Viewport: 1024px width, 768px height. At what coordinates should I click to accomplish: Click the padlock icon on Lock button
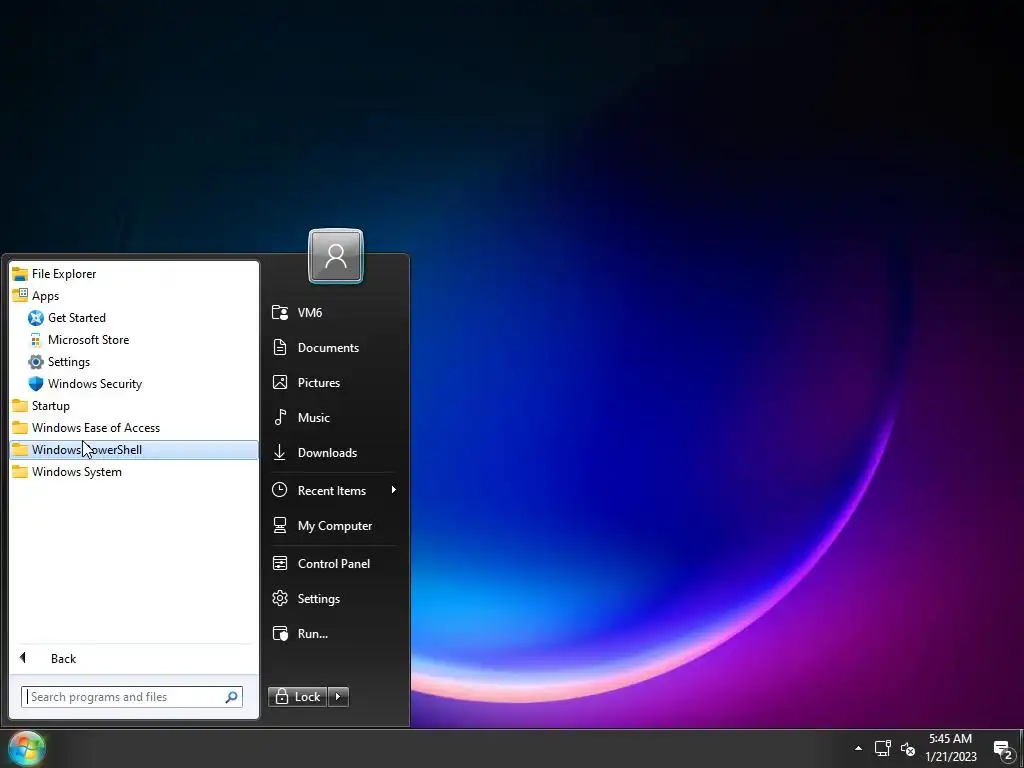click(281, 697)
